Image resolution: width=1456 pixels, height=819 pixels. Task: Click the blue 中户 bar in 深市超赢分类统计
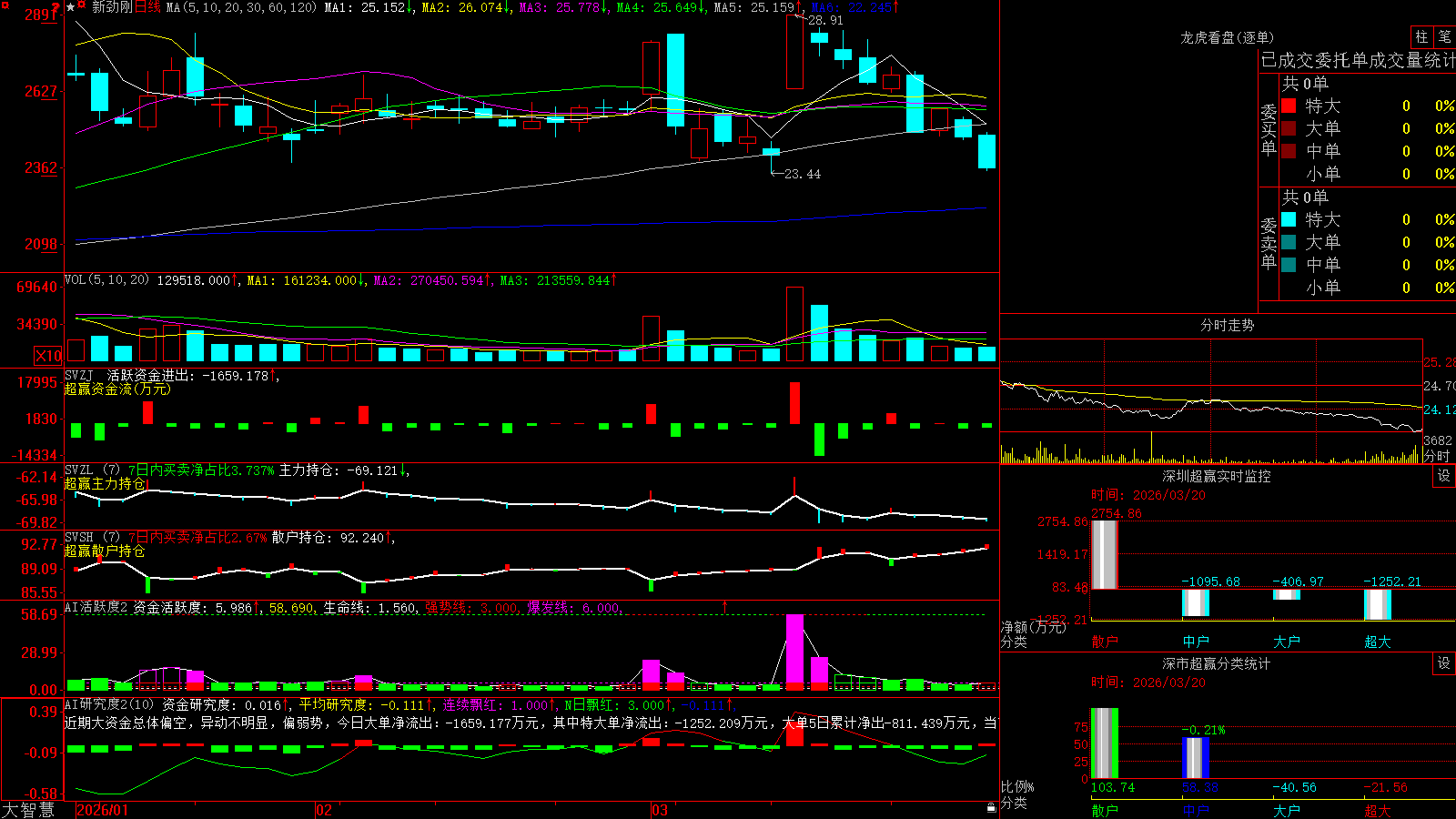1196,758
